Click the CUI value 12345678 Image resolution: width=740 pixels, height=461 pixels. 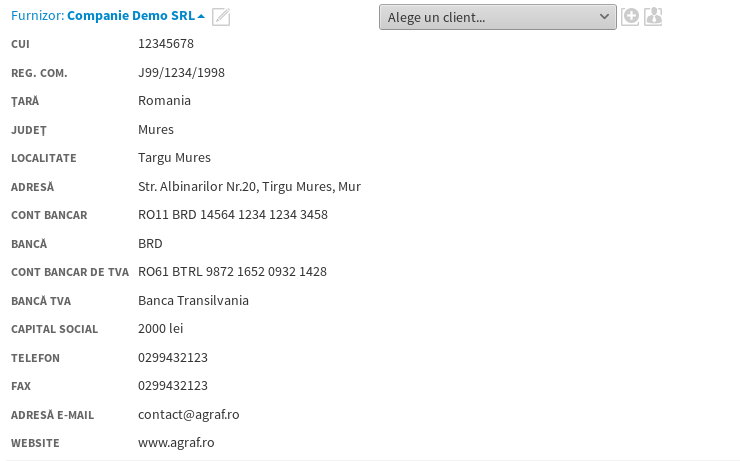pos(166,44)
